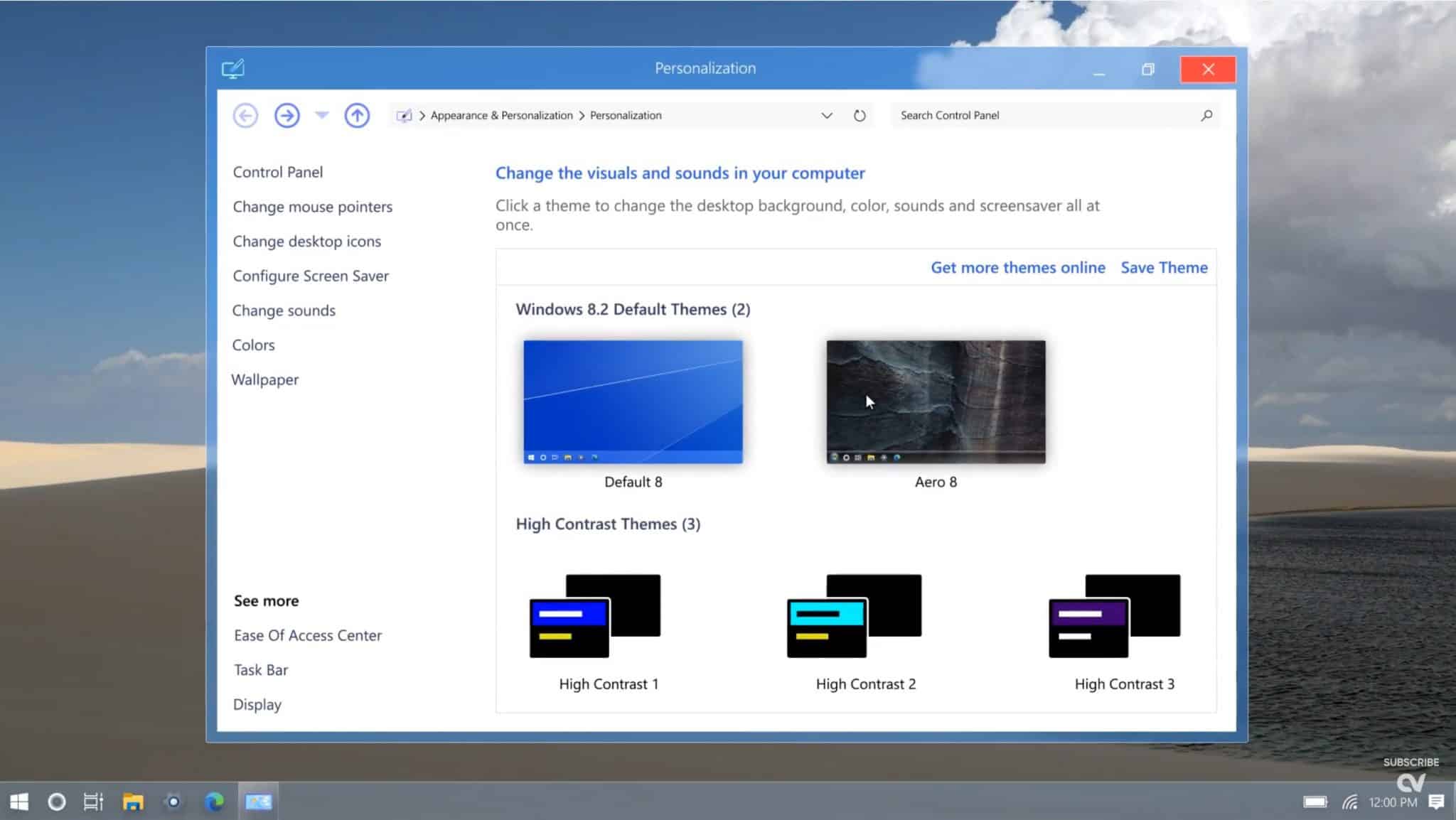Select the Aero 8 theme thumbnail
Screen dimensions: 1456x820
(x=936, y=401)
